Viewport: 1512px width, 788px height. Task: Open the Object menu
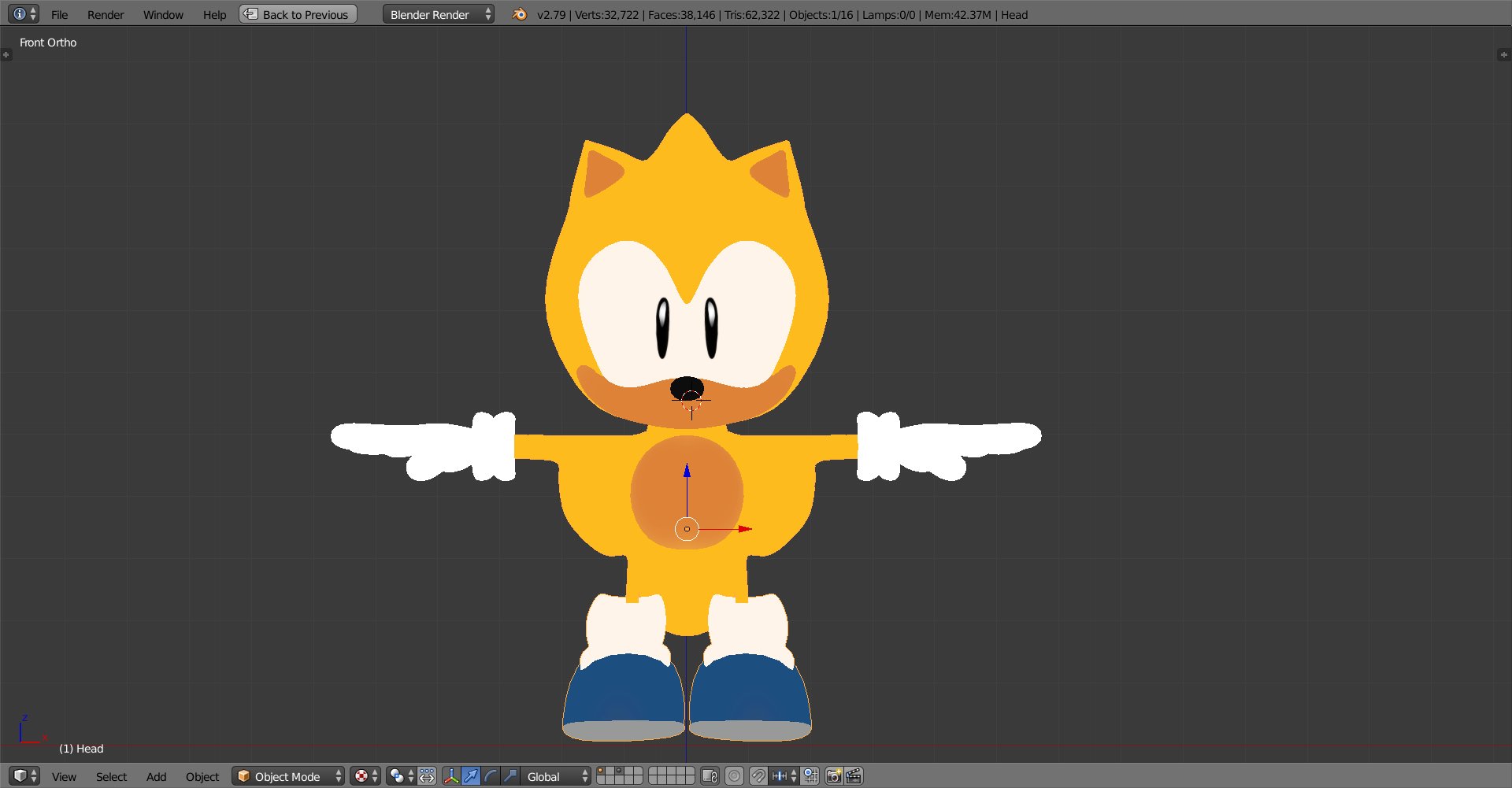[x=202, y=776]
